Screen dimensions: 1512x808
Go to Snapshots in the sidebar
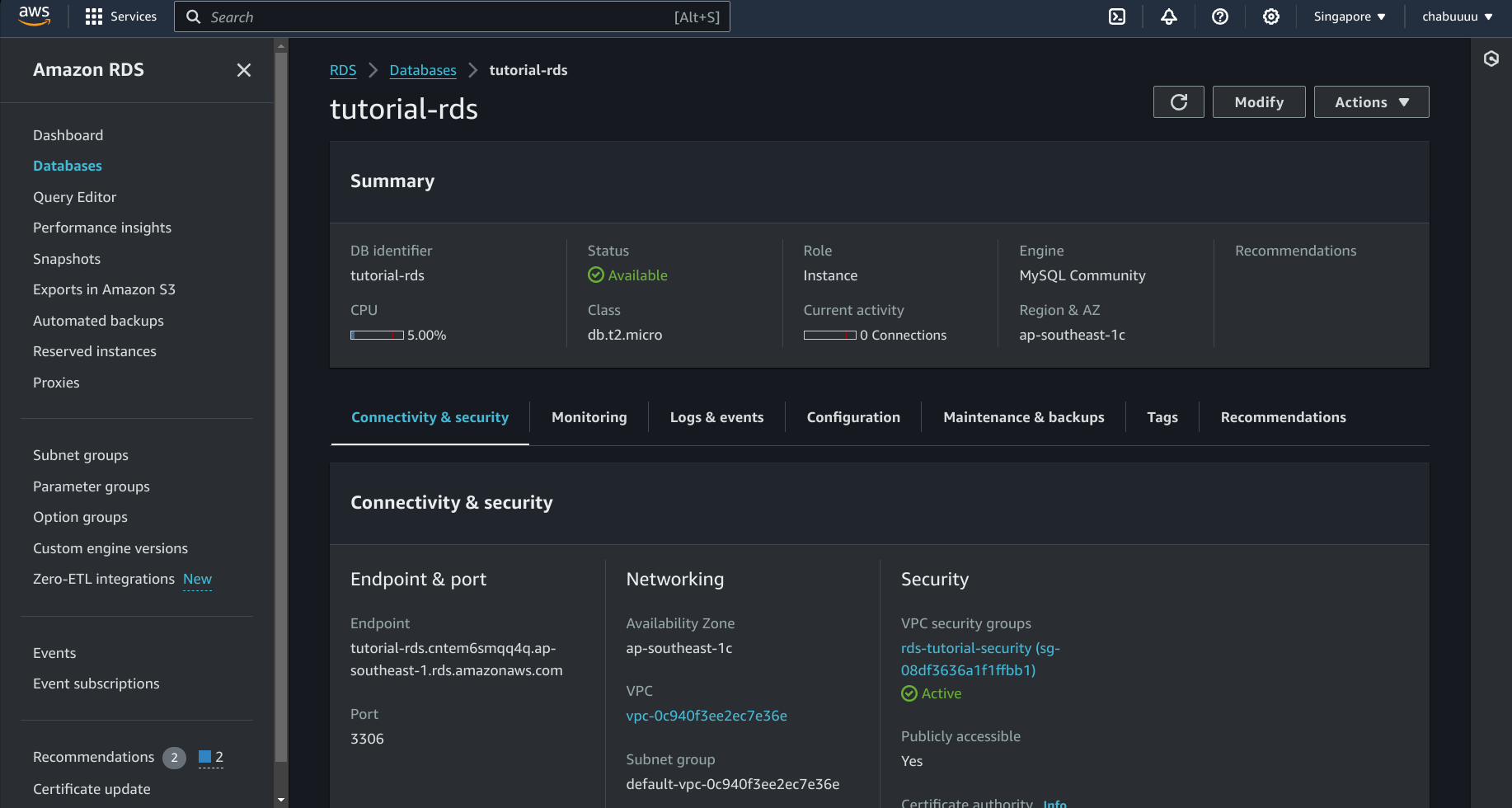[67, 259]
